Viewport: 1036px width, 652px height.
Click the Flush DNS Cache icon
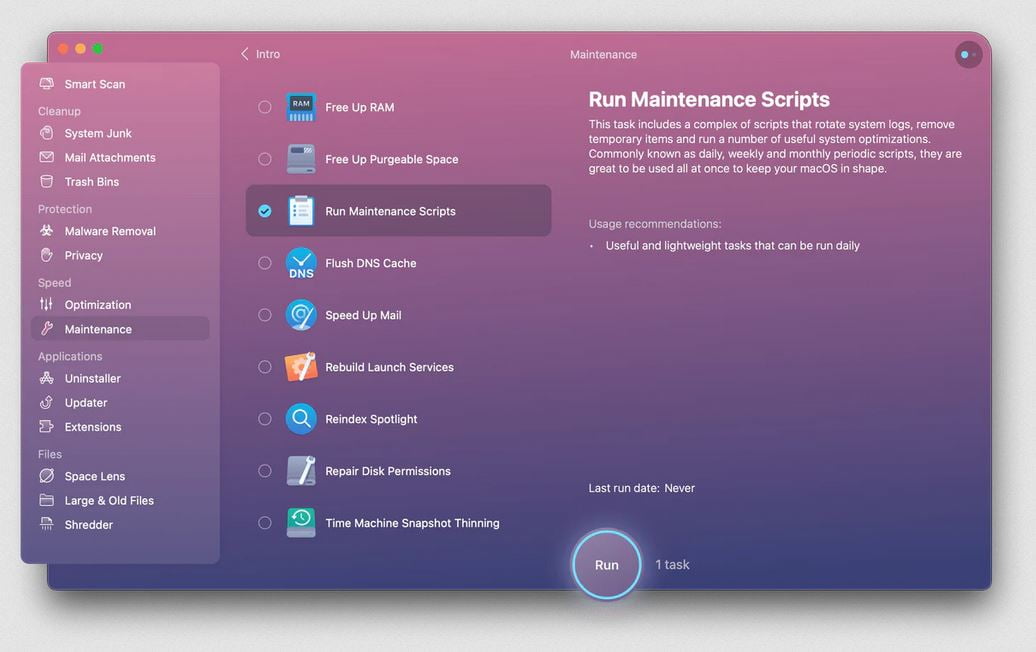click(301, 263)
